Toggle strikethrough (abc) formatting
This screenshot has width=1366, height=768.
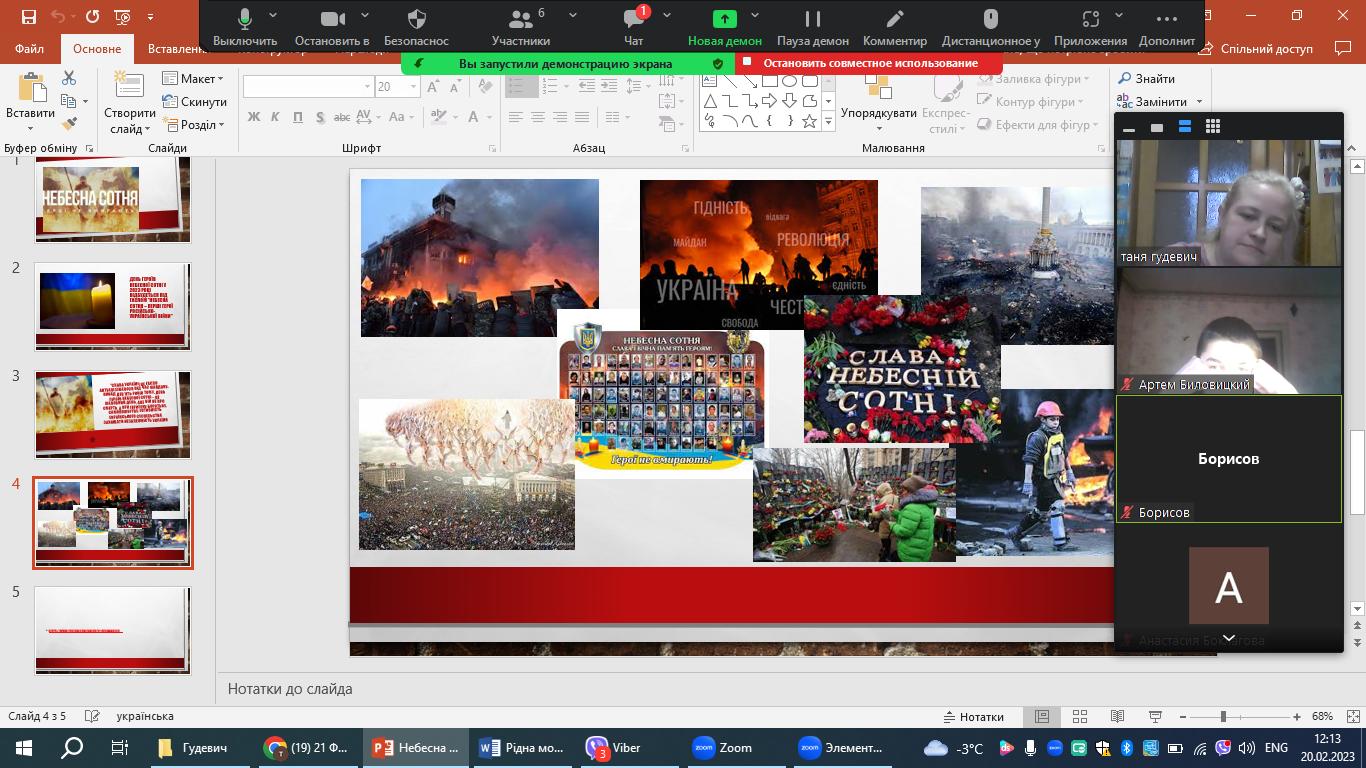click(344, 117)
